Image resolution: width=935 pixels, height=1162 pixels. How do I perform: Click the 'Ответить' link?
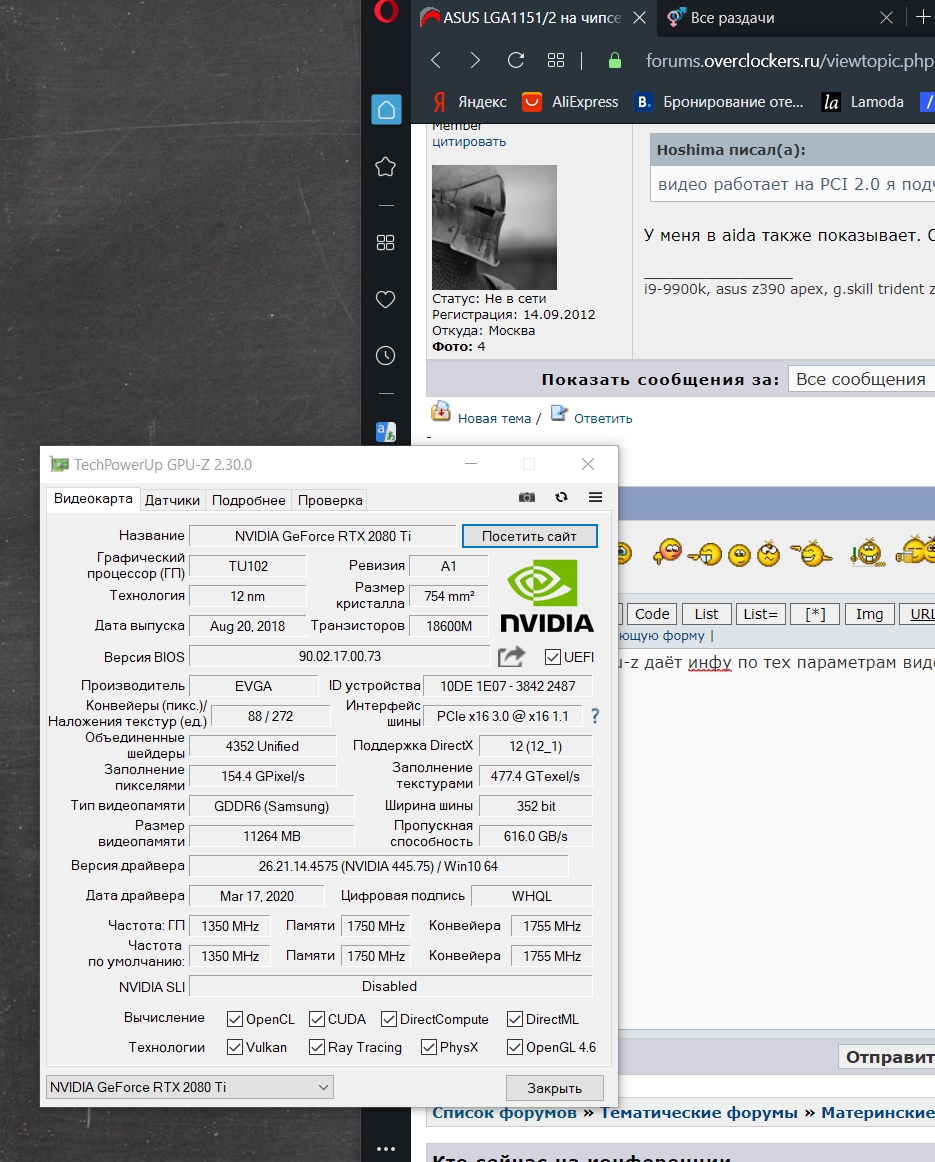click(x=603, y=419)
